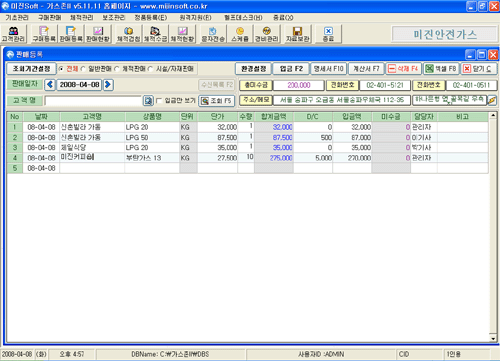
Task: Click the 종료 (exit) toolbar icon
Action: coord(328,34)
